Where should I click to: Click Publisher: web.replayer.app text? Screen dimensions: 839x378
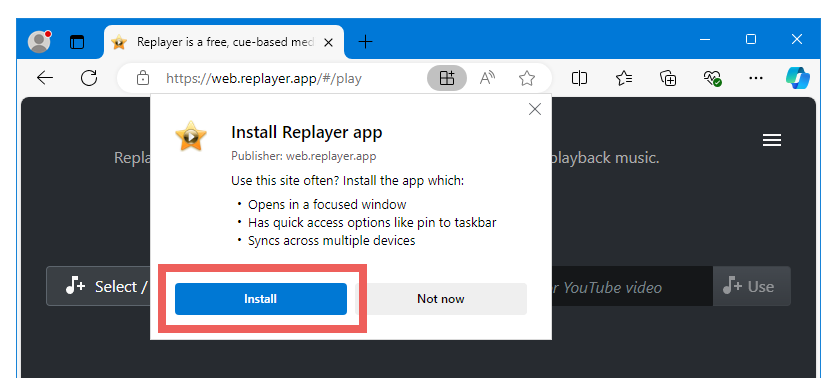(303, 156)
